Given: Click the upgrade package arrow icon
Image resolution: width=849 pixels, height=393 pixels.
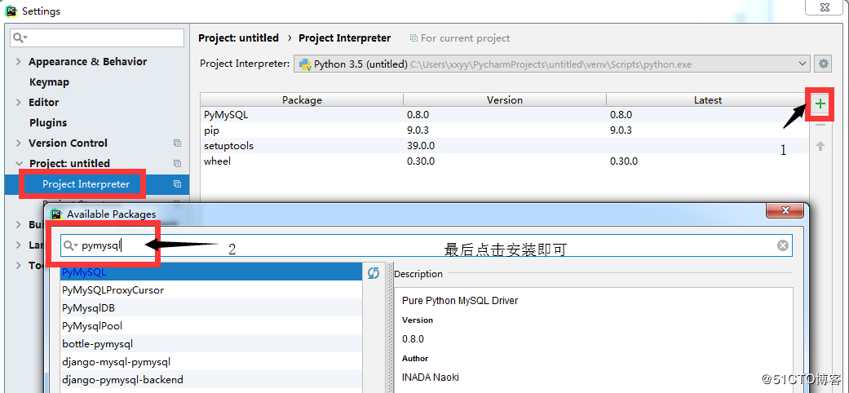Looking at the screenshot, I should point(820,146).
